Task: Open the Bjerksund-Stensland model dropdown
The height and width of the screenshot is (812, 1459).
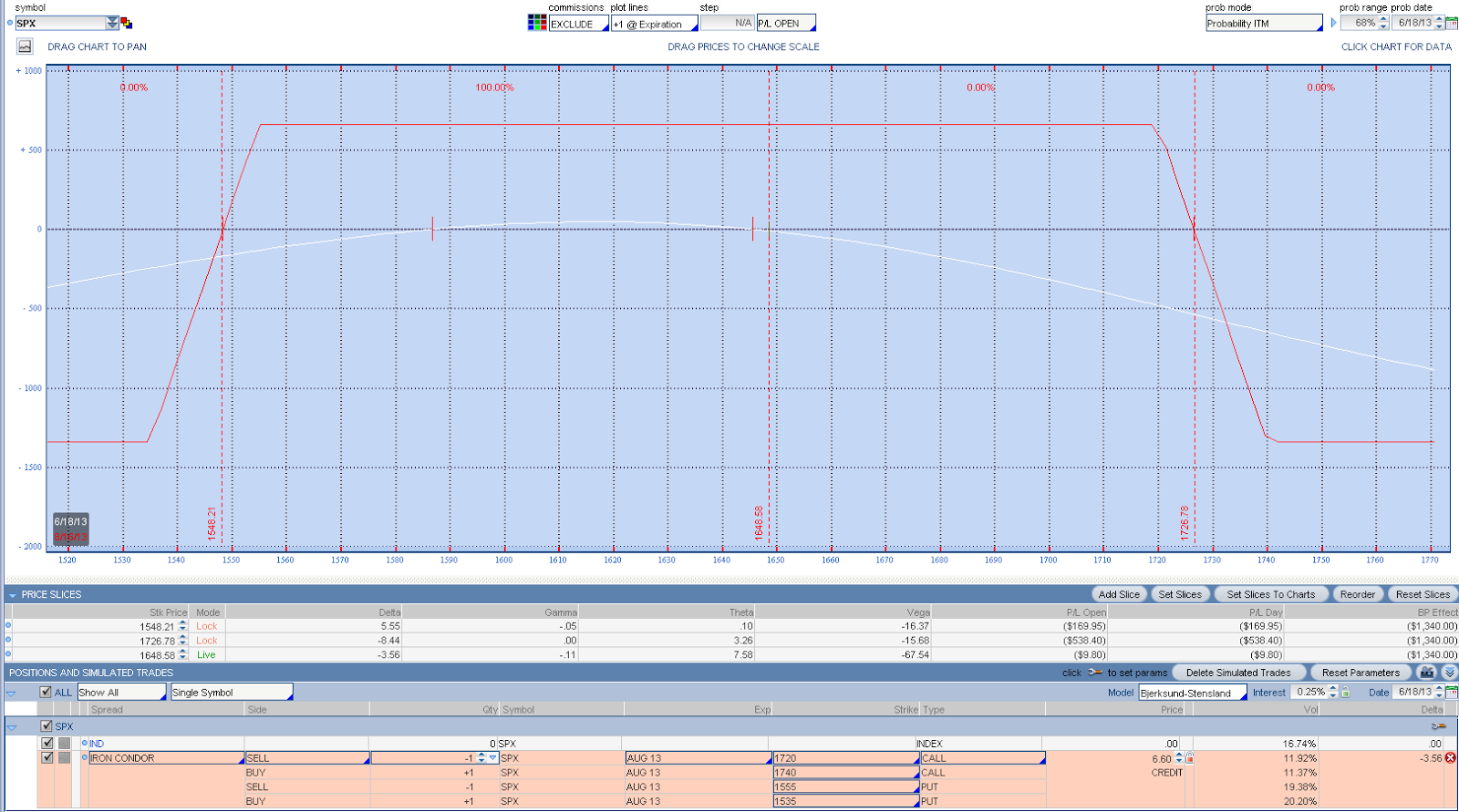Action: click(x=1193, y=693)
